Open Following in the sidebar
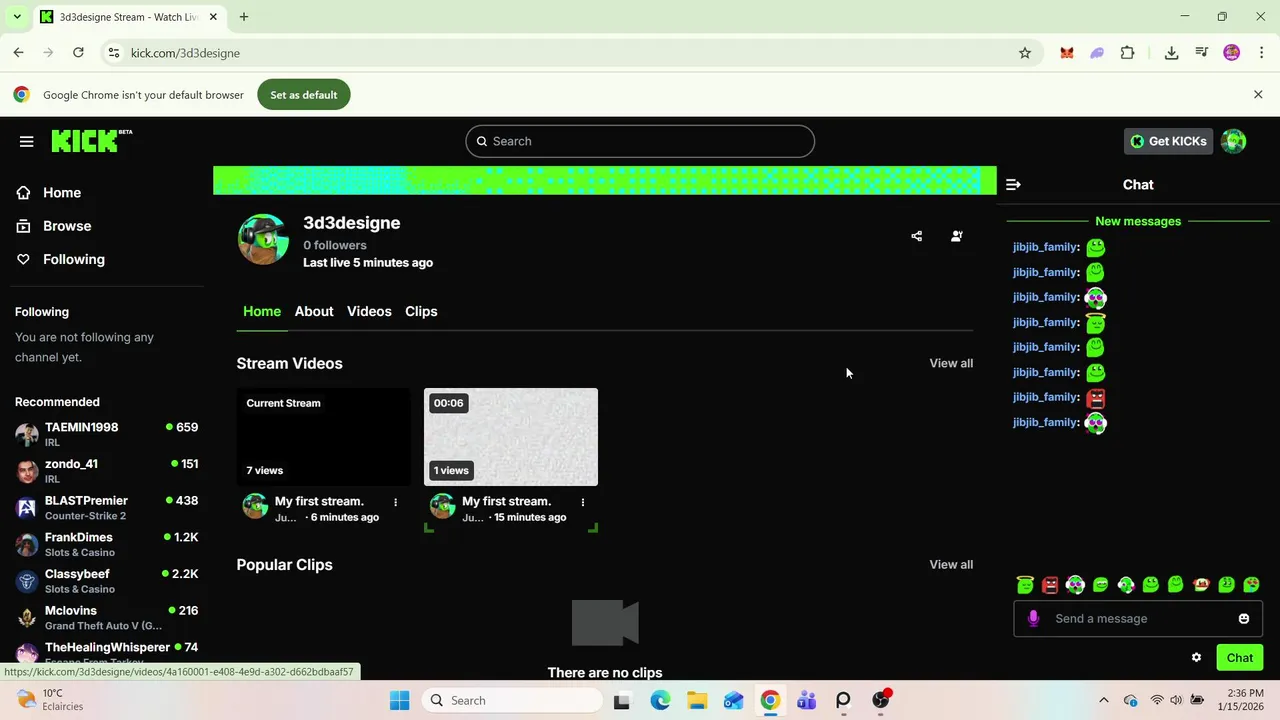This screenshot has height=720, width=1280. click(73, 259)
